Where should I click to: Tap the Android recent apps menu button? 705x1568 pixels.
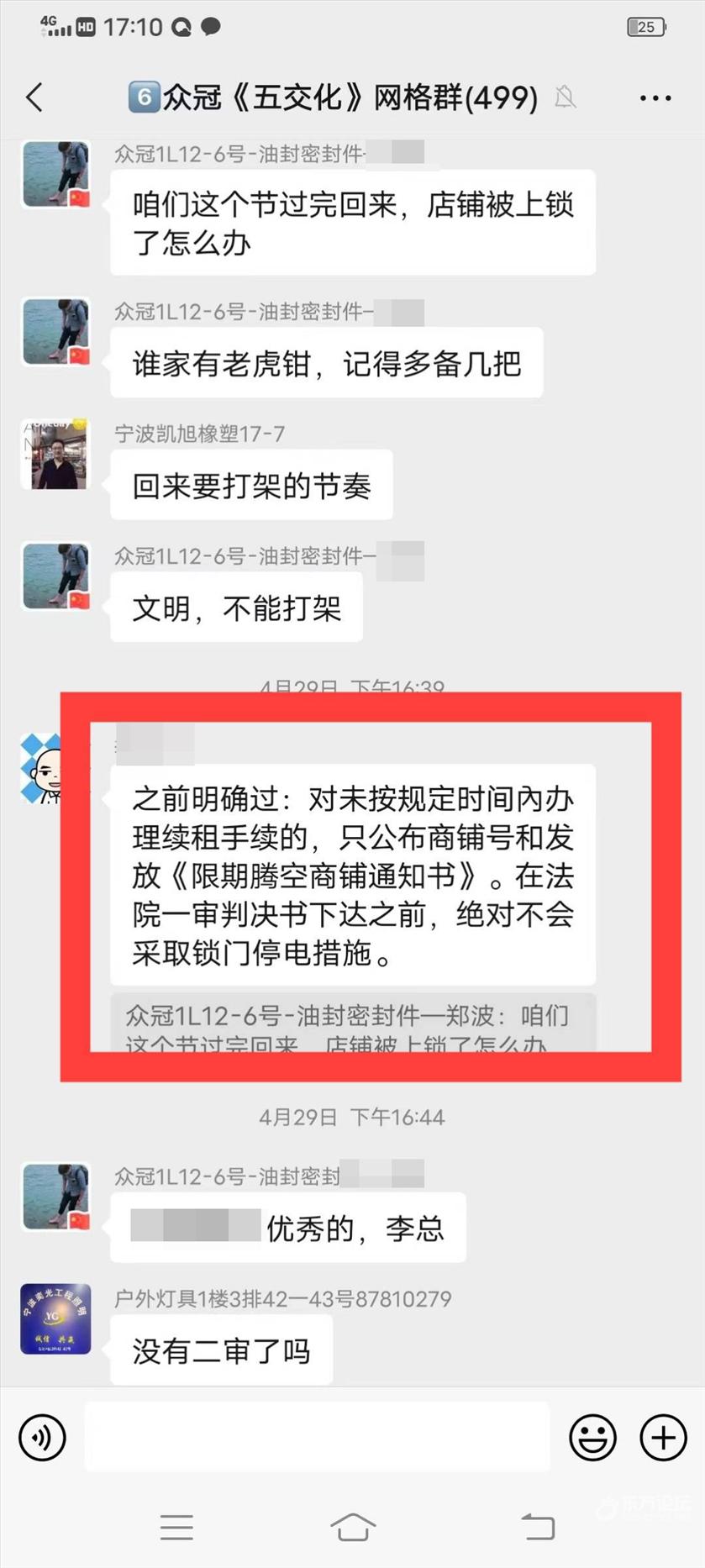pos(176,1527)
